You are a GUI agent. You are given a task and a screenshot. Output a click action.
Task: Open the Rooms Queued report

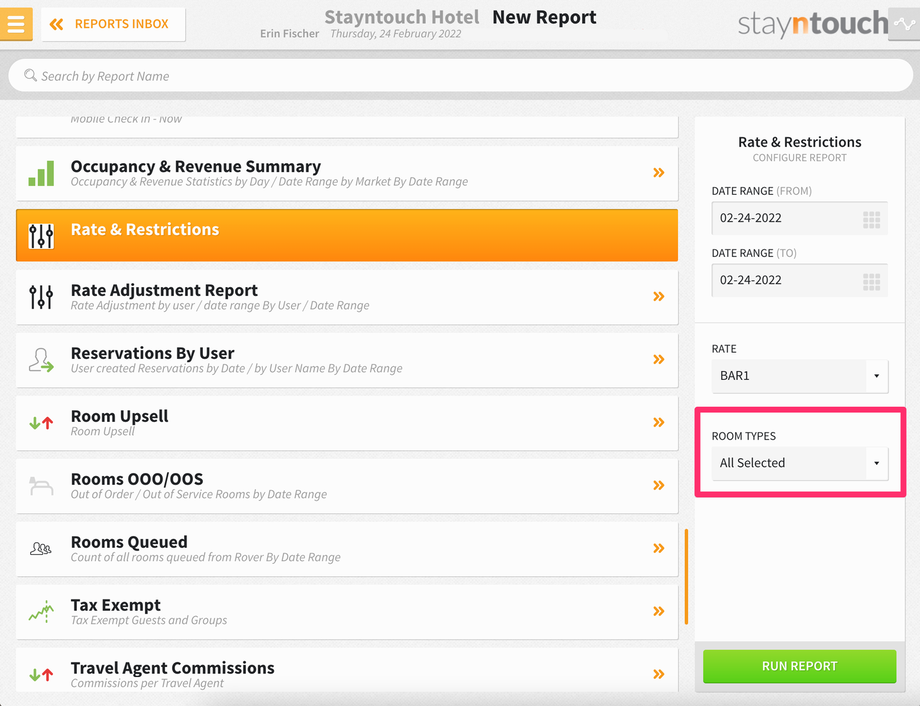coord(347,549)
